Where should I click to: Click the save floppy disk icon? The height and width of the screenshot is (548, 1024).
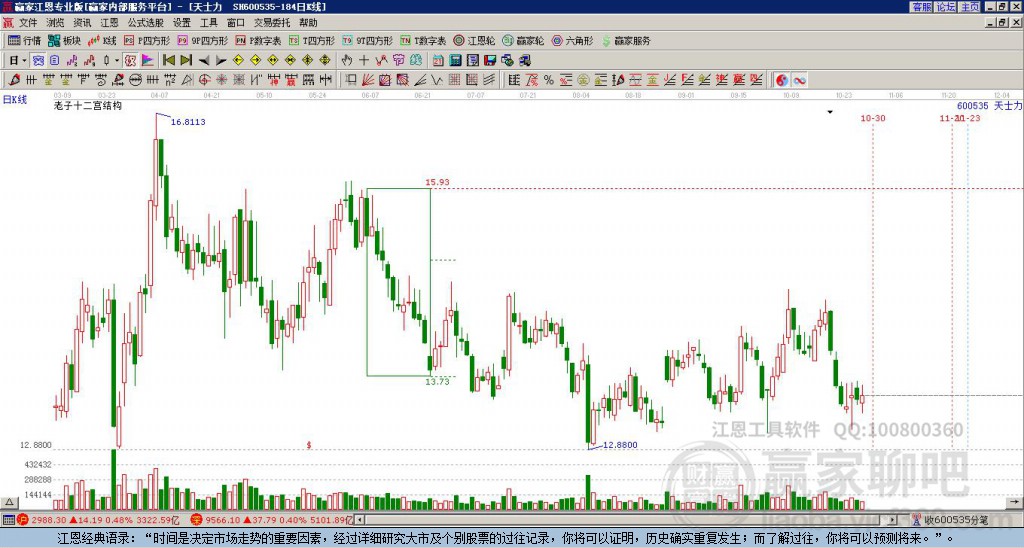(x=490, y=61)
